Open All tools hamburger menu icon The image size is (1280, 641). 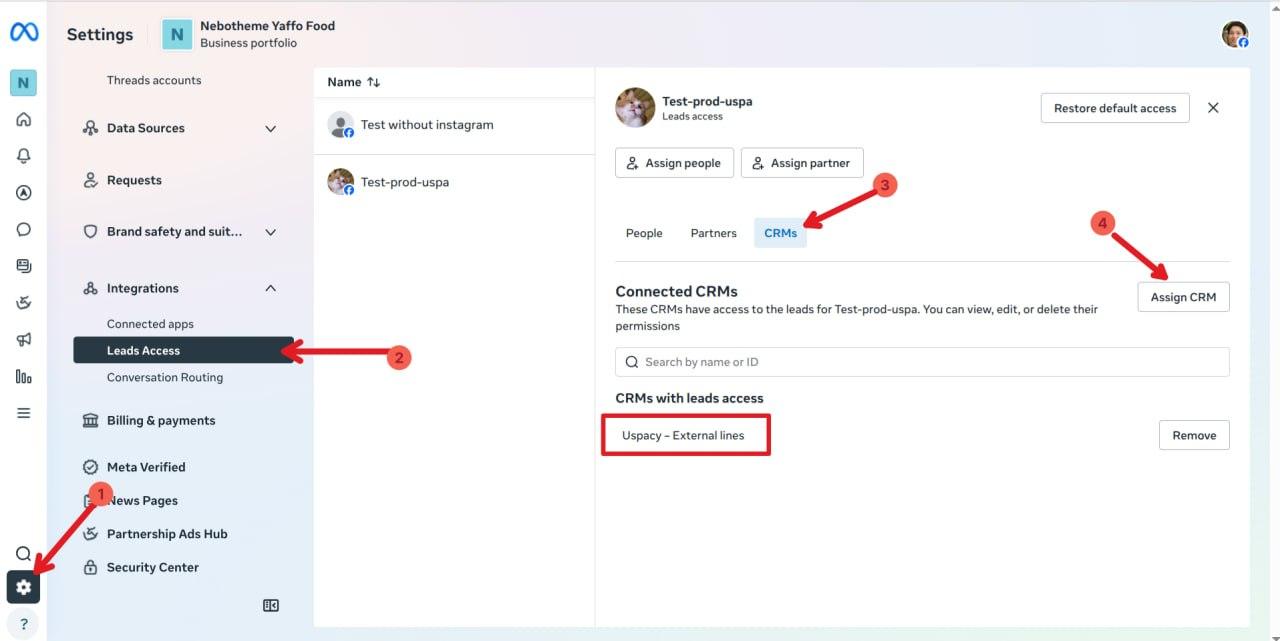pos(24,413)
